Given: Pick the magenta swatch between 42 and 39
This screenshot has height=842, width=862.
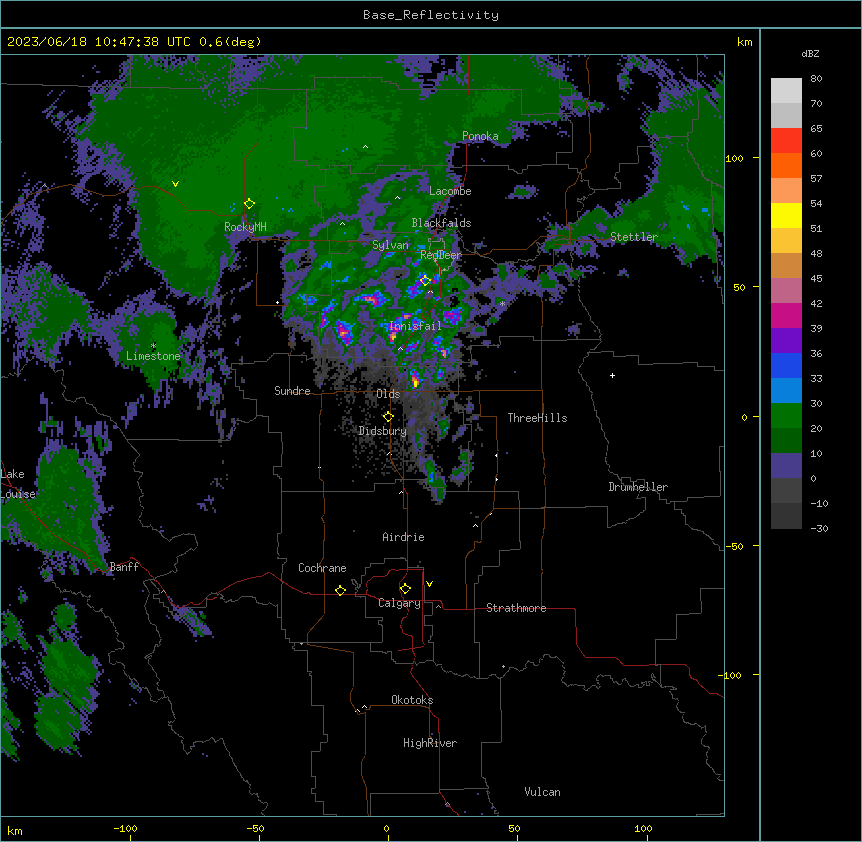Looking at the screenshot, I should (786, 315).
